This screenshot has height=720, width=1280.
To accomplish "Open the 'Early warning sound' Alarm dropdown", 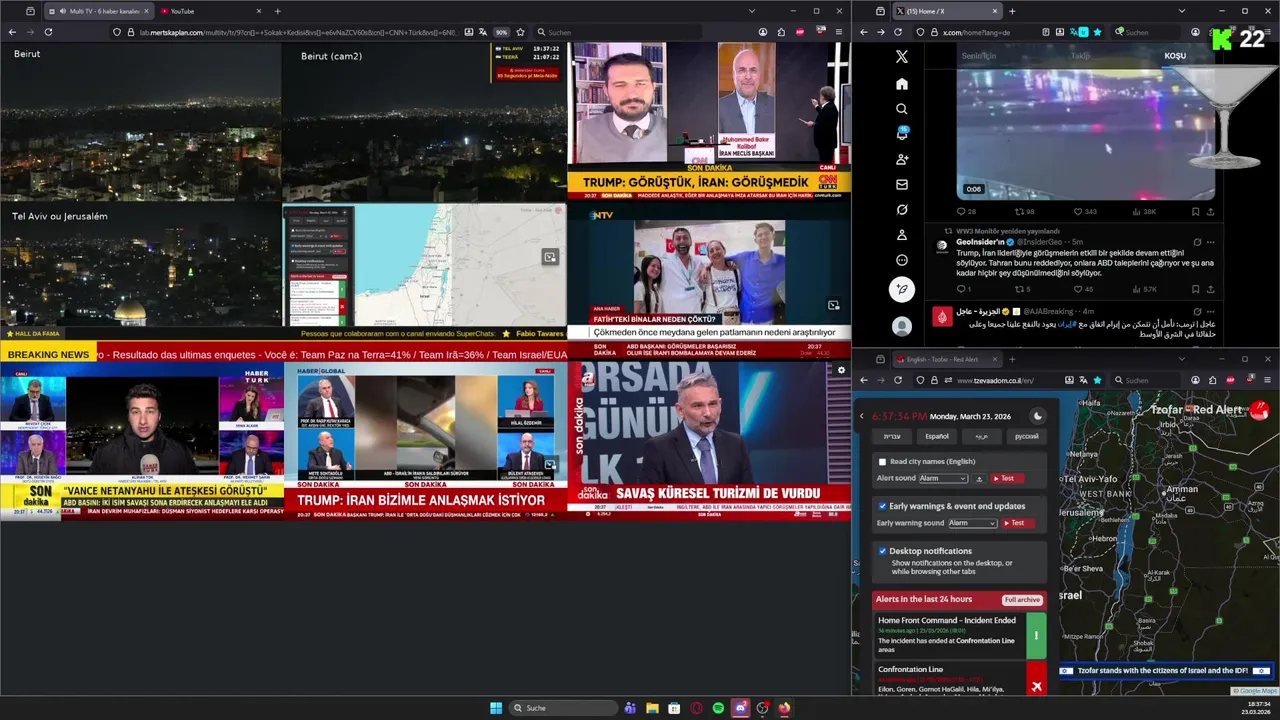I will [973, 523].
